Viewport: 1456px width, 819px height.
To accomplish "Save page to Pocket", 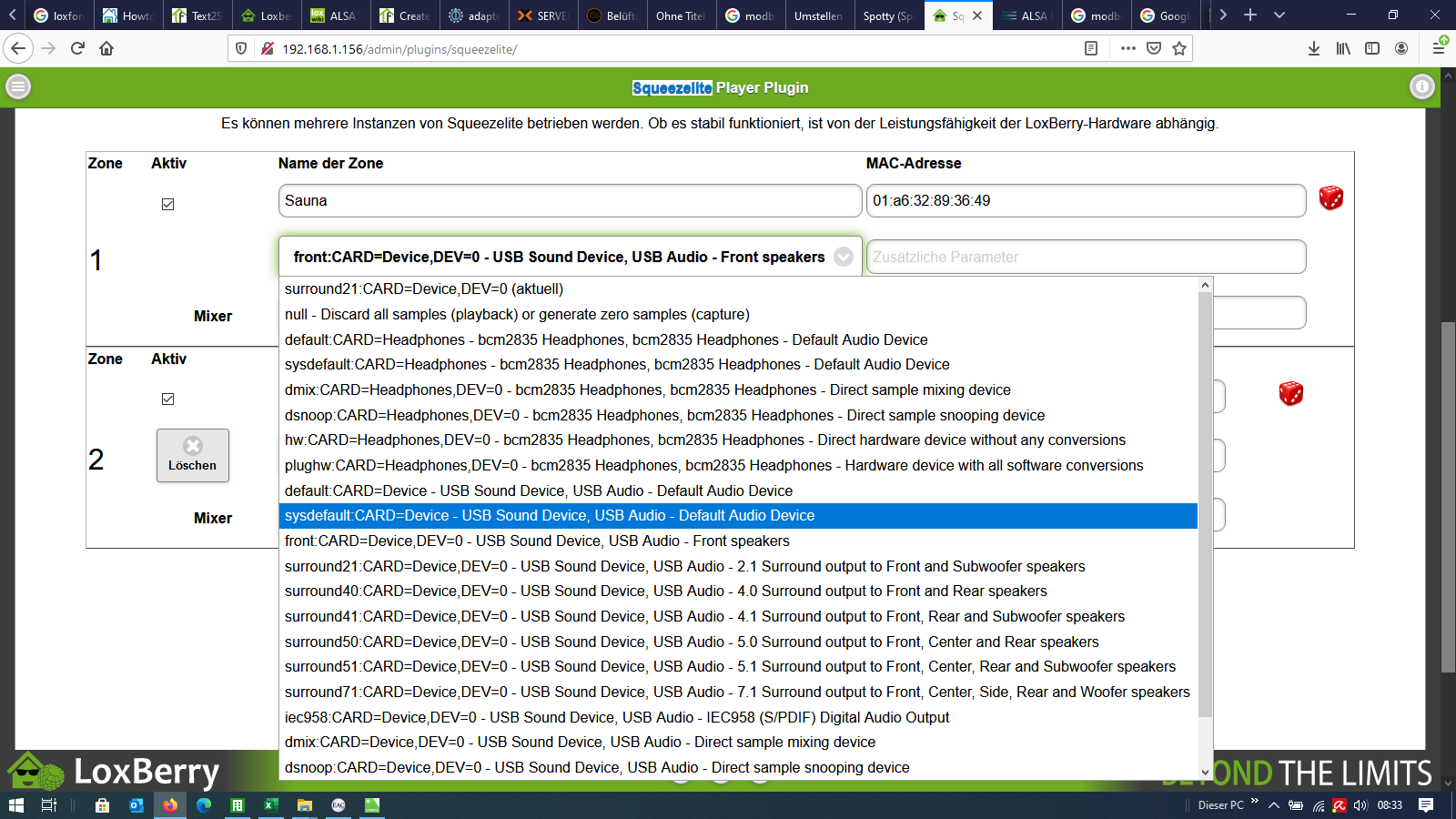I will coord(1154,48).
